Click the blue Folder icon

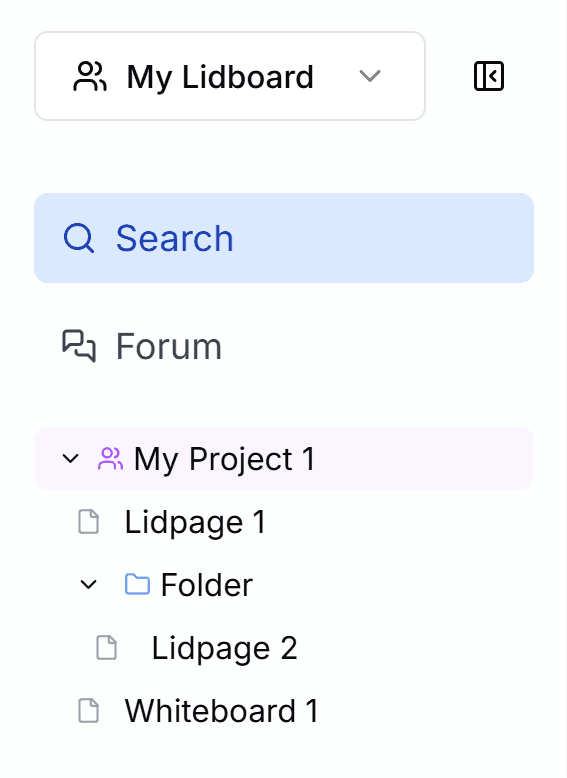point(137,584)
